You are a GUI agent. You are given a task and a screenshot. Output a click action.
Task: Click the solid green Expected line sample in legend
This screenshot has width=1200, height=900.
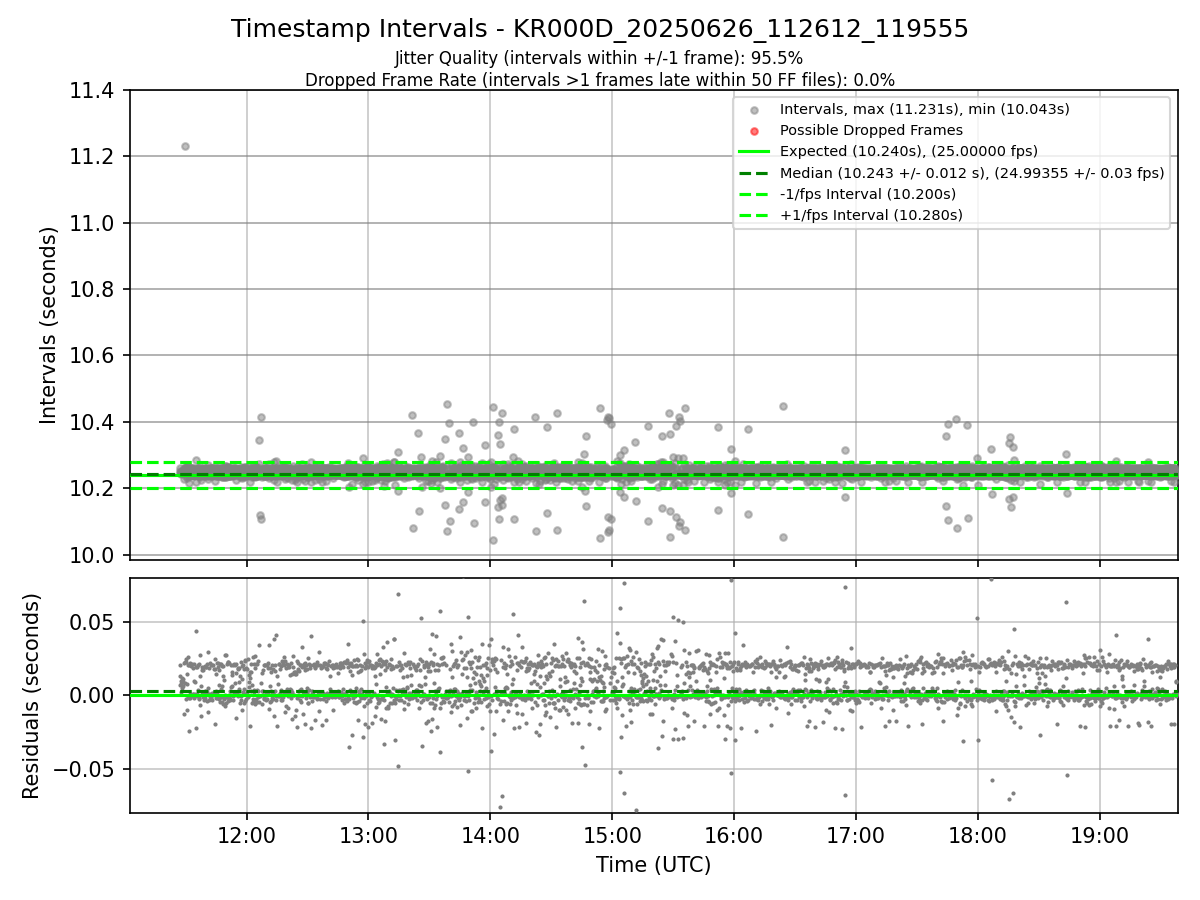754,152
